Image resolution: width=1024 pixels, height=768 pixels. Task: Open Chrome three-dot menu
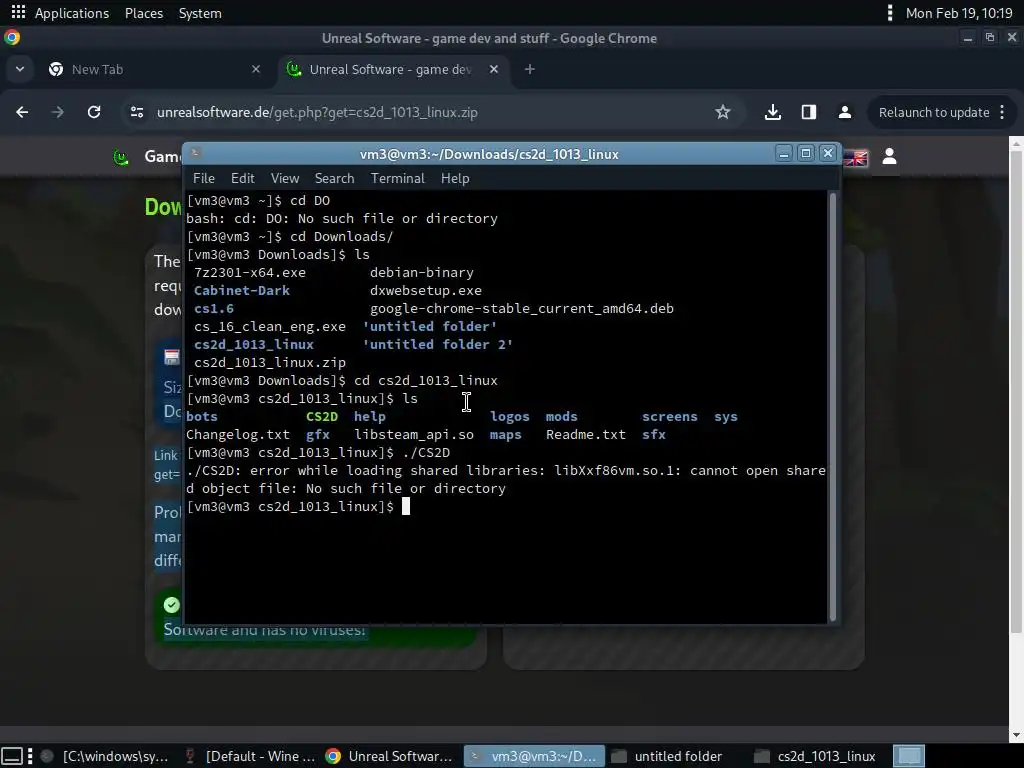[1002, 112]
